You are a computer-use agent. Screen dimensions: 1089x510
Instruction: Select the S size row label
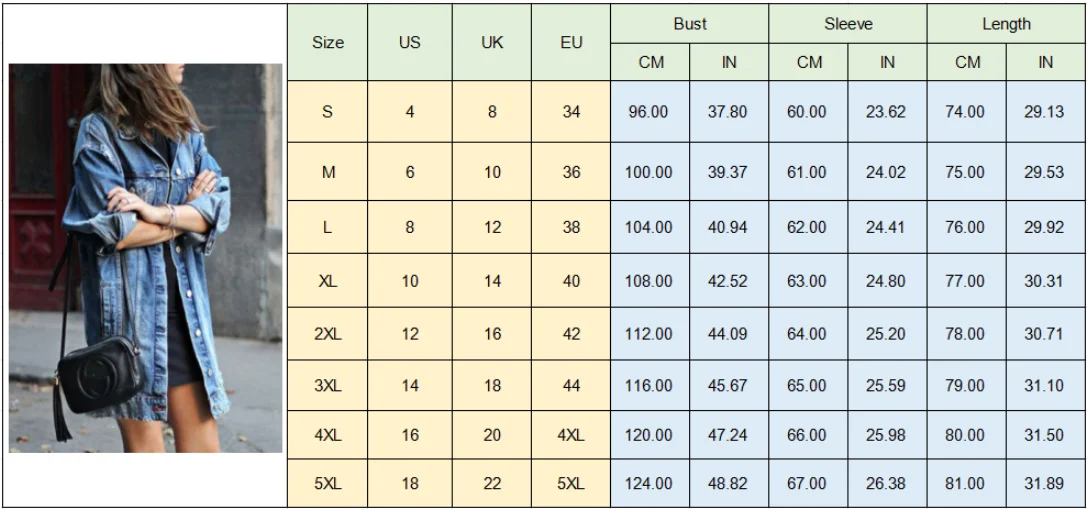pos(328,112)
